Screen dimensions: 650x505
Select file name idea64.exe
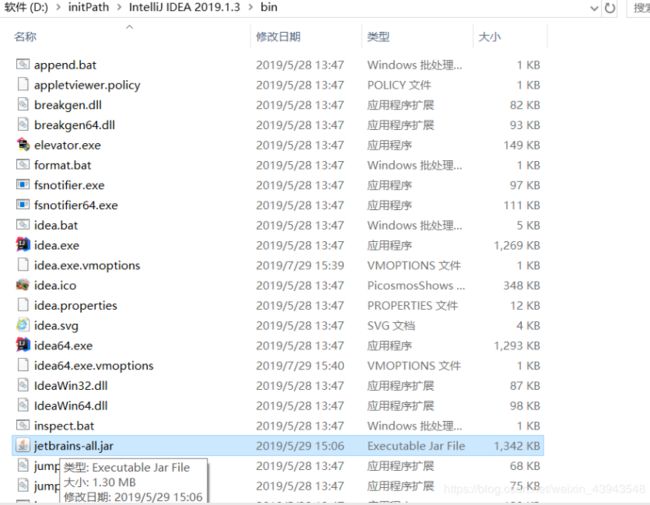click(x=63, y=345)
